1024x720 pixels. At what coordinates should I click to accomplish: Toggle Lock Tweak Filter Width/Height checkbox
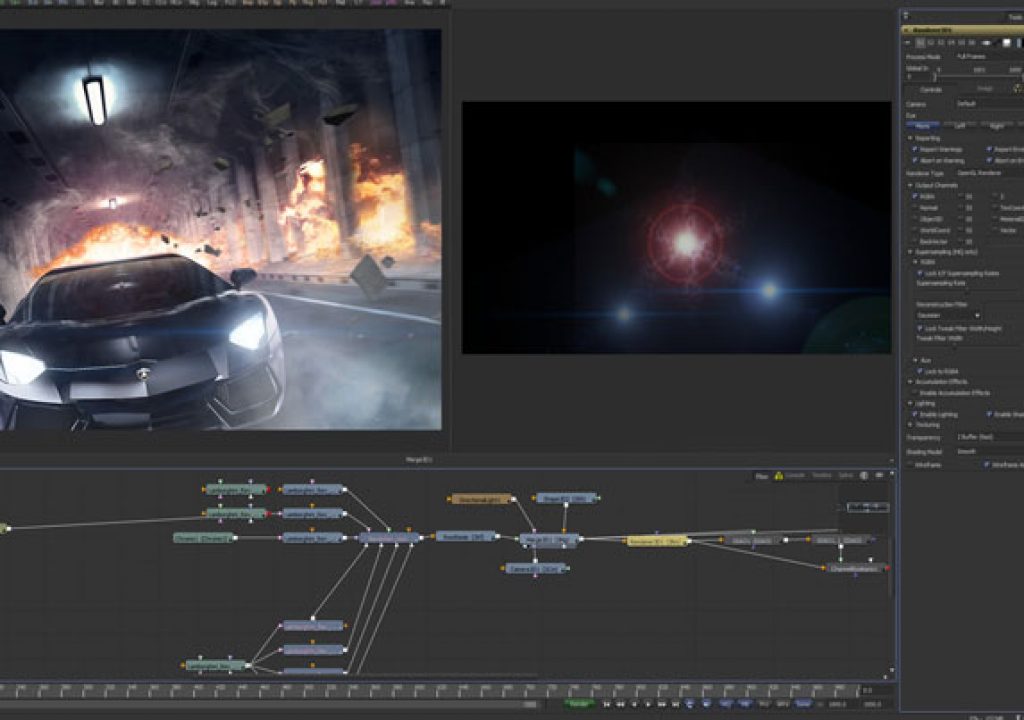click(x=920, y=328)
